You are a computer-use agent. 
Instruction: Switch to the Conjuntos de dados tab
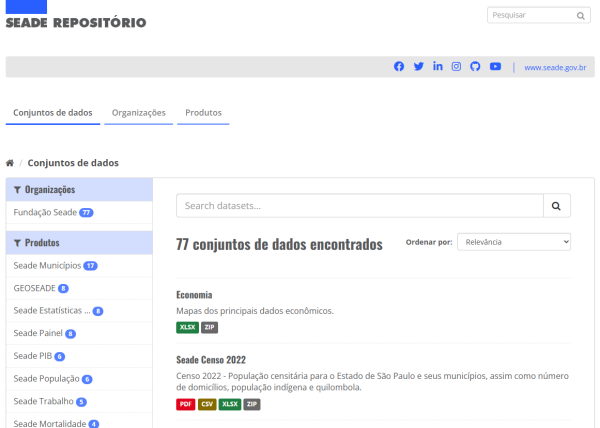click(53, 113)
